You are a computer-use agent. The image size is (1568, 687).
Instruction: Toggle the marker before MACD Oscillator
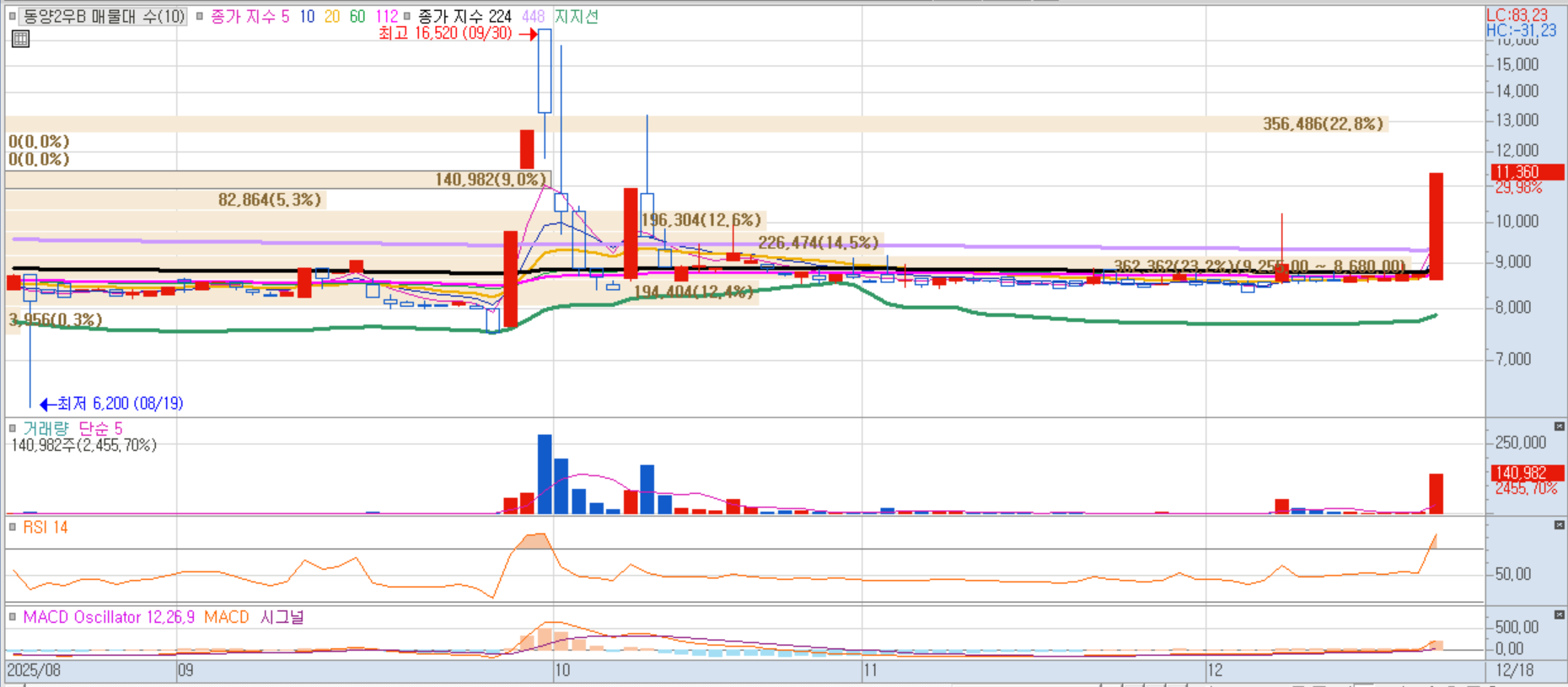pos(13,617)
